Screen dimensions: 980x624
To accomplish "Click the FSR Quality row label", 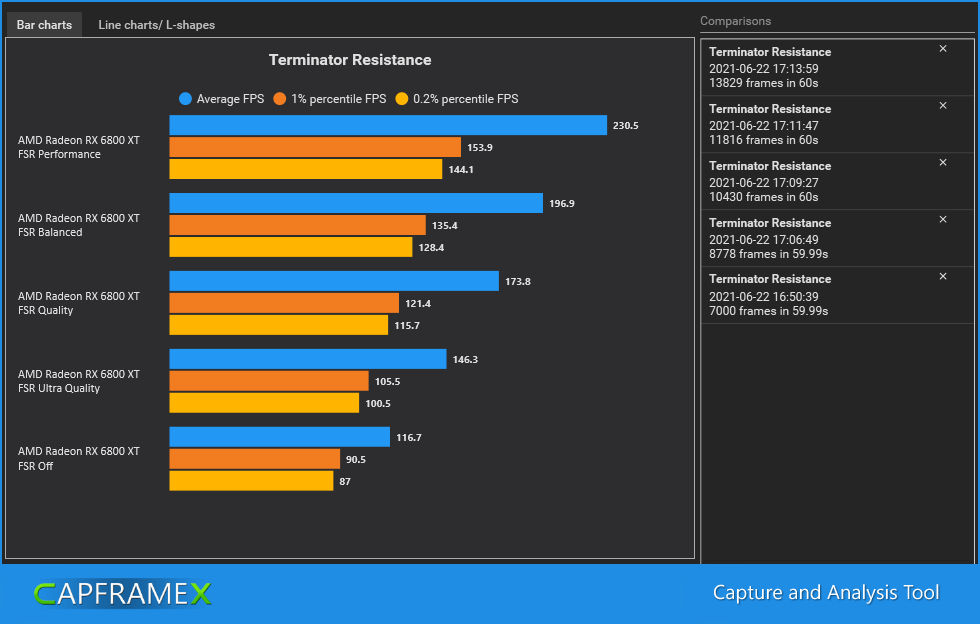I will coord(79,303).
